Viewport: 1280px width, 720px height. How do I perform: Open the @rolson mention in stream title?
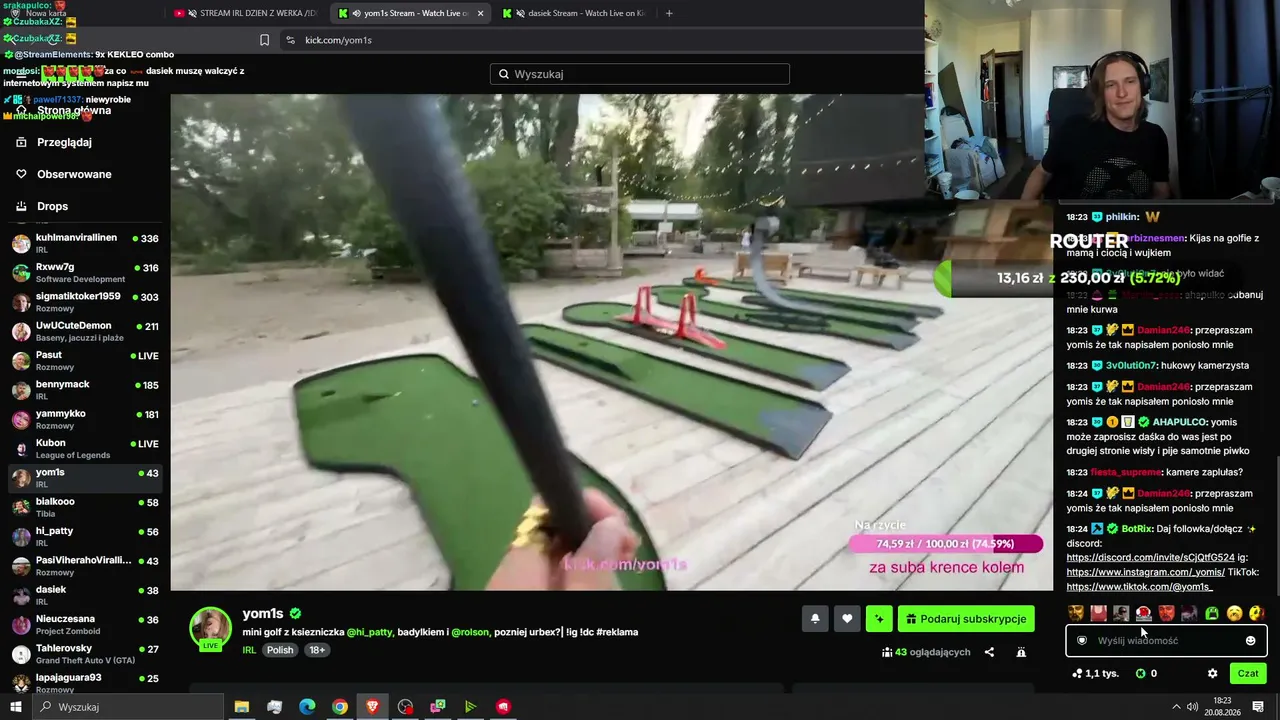[x=470, y=632]
